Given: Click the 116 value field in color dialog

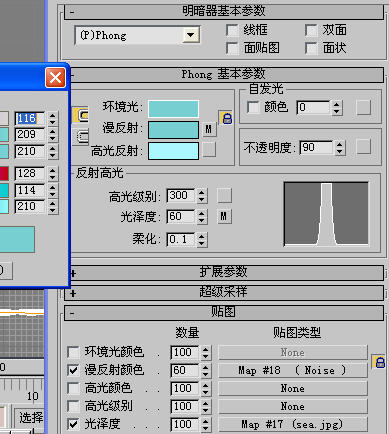Looking at the screenshot, I should 29,118.
